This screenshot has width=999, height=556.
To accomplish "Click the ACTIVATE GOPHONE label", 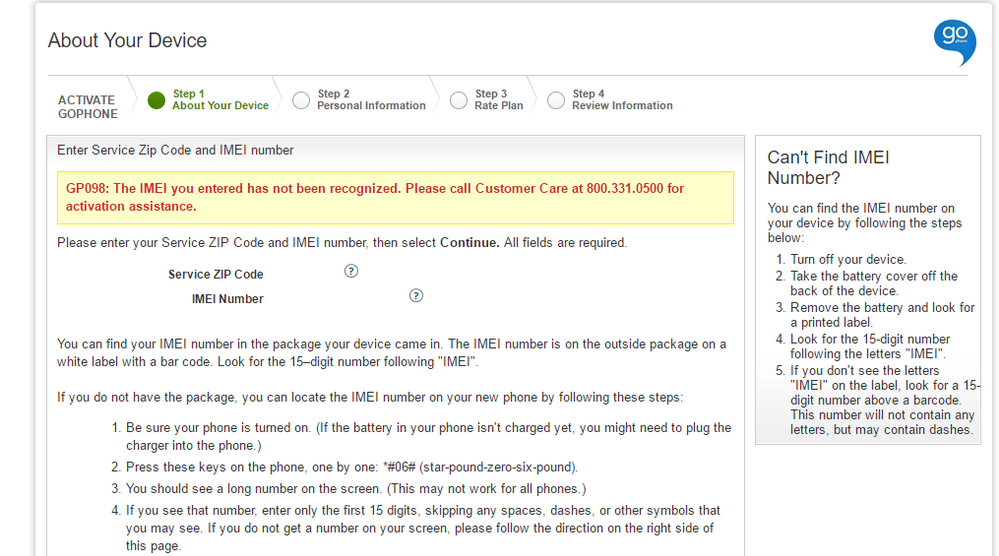I will [87, 107].
